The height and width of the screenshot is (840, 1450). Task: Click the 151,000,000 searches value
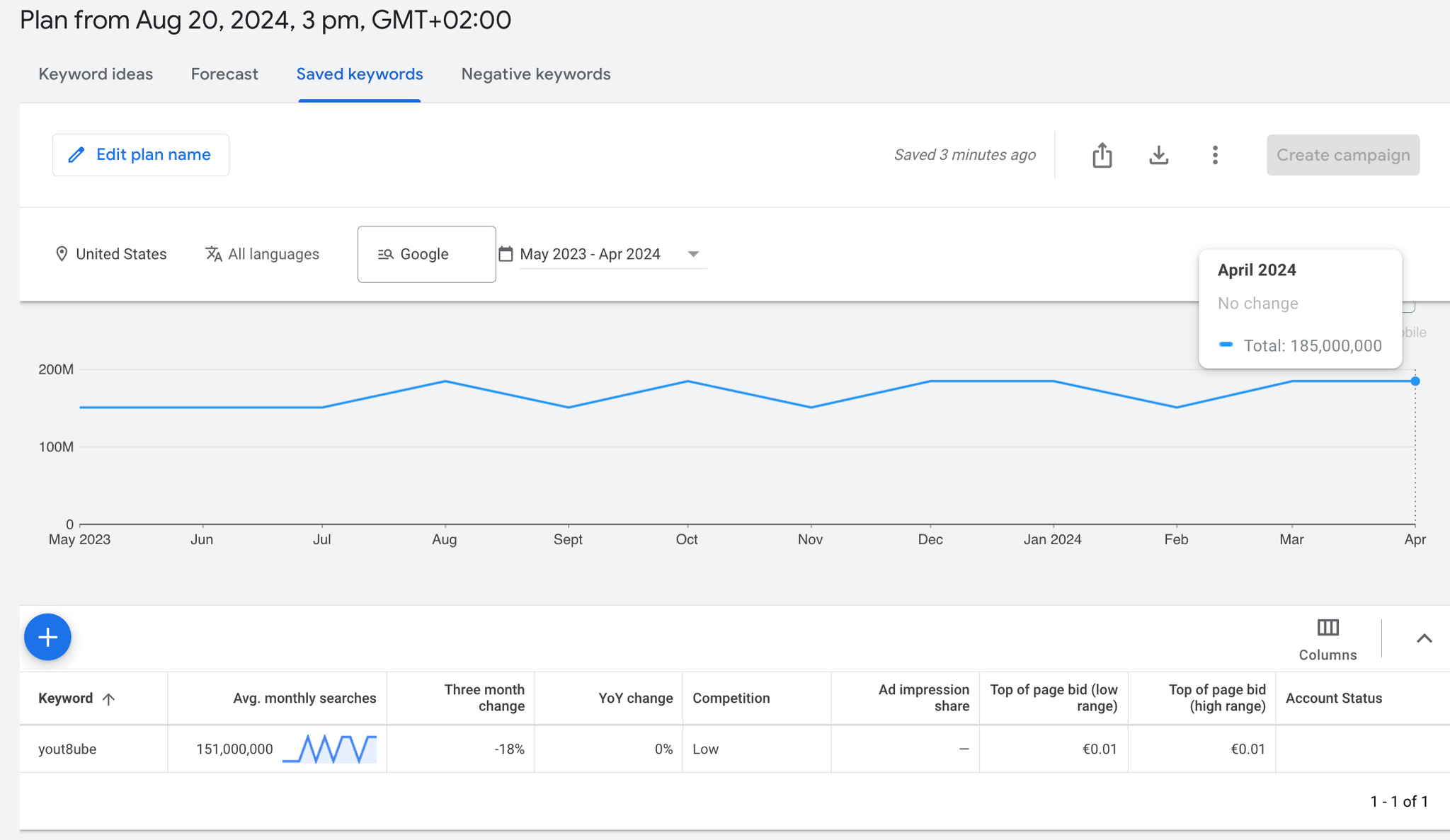pos(234,749)
